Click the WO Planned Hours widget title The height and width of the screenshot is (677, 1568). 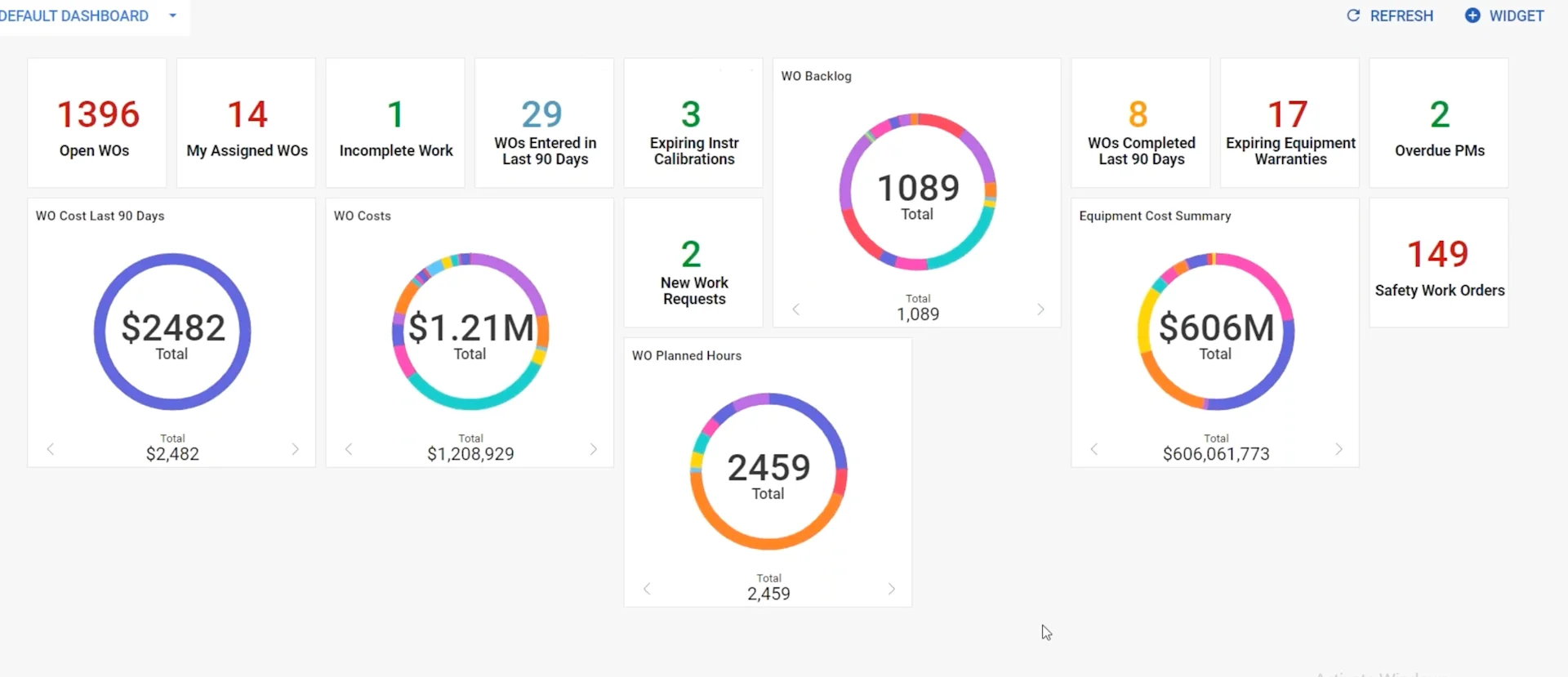(x=687, y=355)
